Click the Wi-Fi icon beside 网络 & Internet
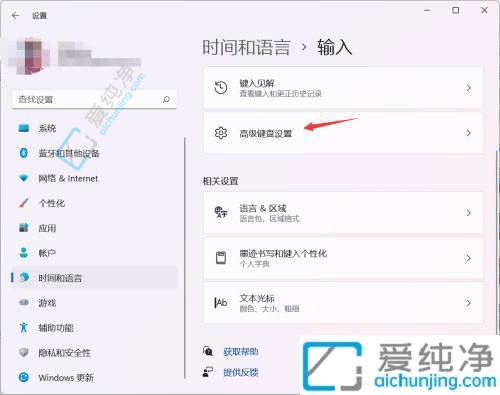This screenshot has height=395, width=500. click(x=23, y=178)
